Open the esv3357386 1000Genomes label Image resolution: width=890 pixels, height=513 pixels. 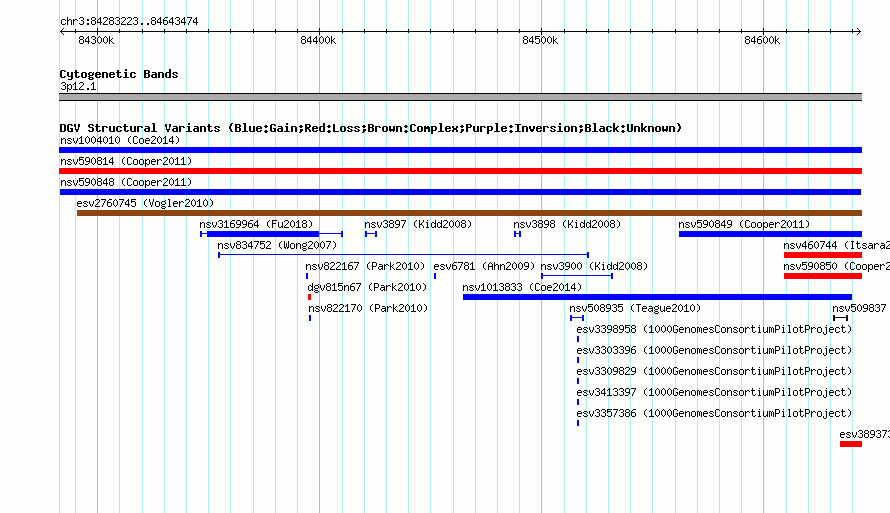[x=714, y=413]
